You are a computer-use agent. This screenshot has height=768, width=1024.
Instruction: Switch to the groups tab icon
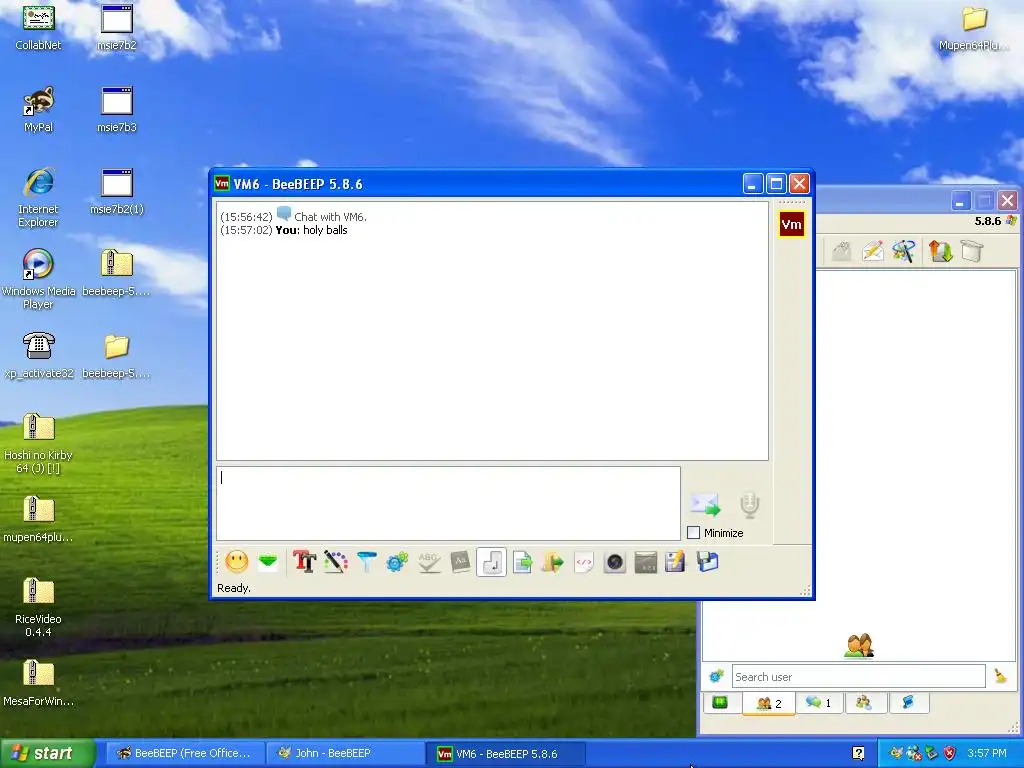coord(864,703)
